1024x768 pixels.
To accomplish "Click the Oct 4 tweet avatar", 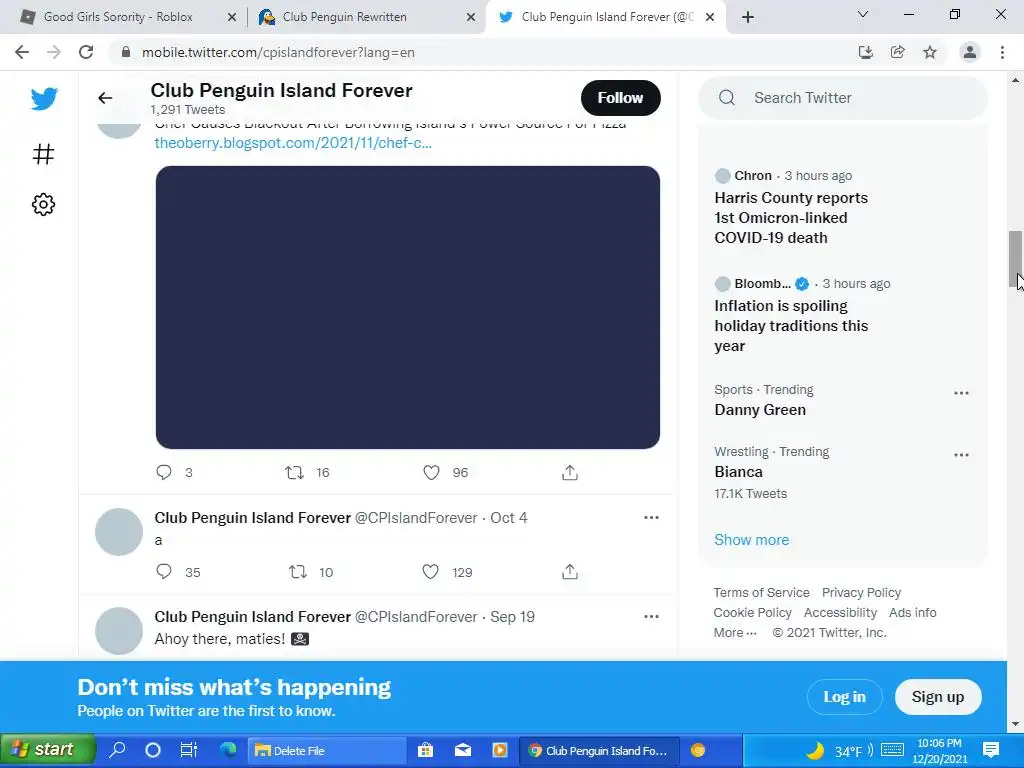I will coord(119,532).
